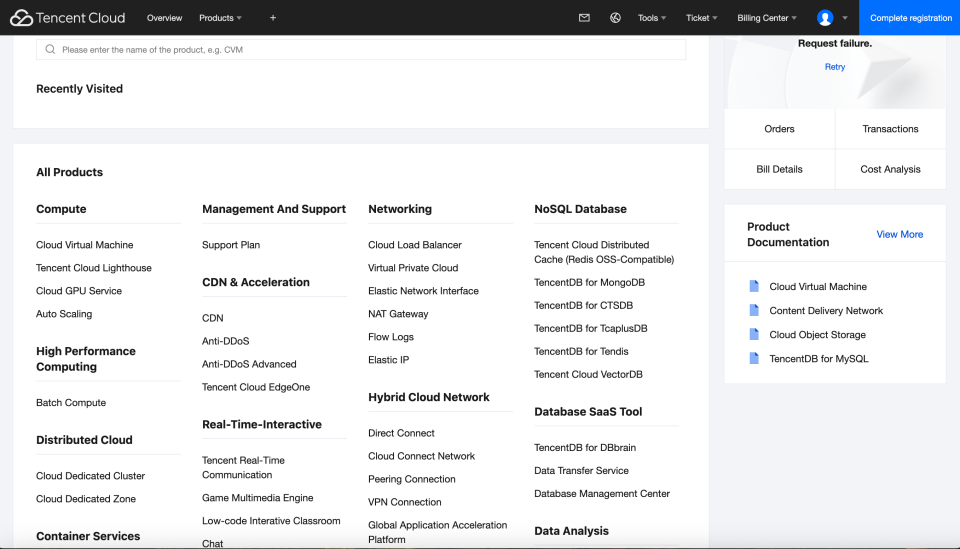Click the document icon beside Cloud Virtual Machine

tap(754, 286)
